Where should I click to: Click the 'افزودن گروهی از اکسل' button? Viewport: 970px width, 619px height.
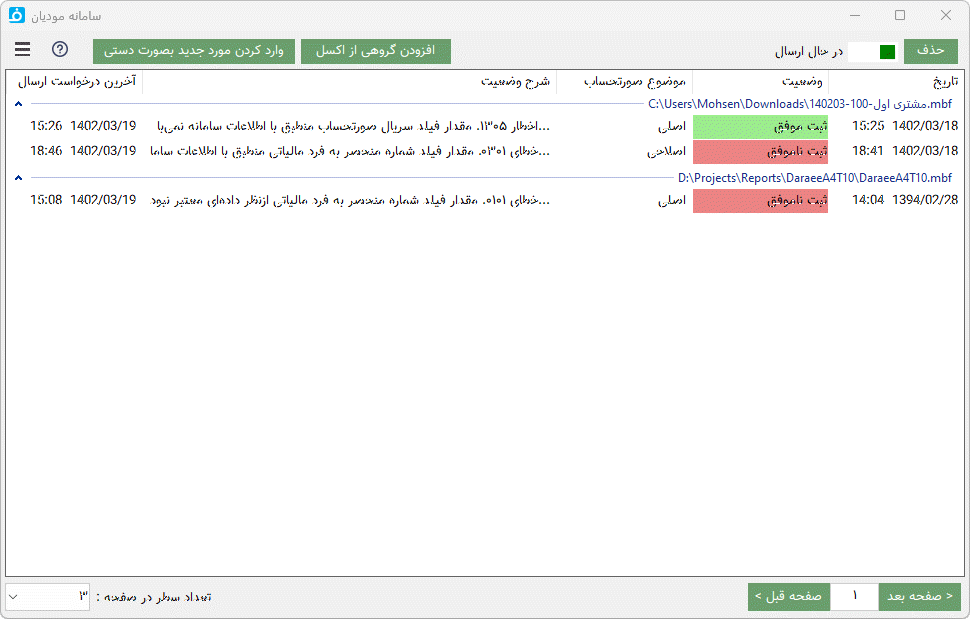point(375,50)
